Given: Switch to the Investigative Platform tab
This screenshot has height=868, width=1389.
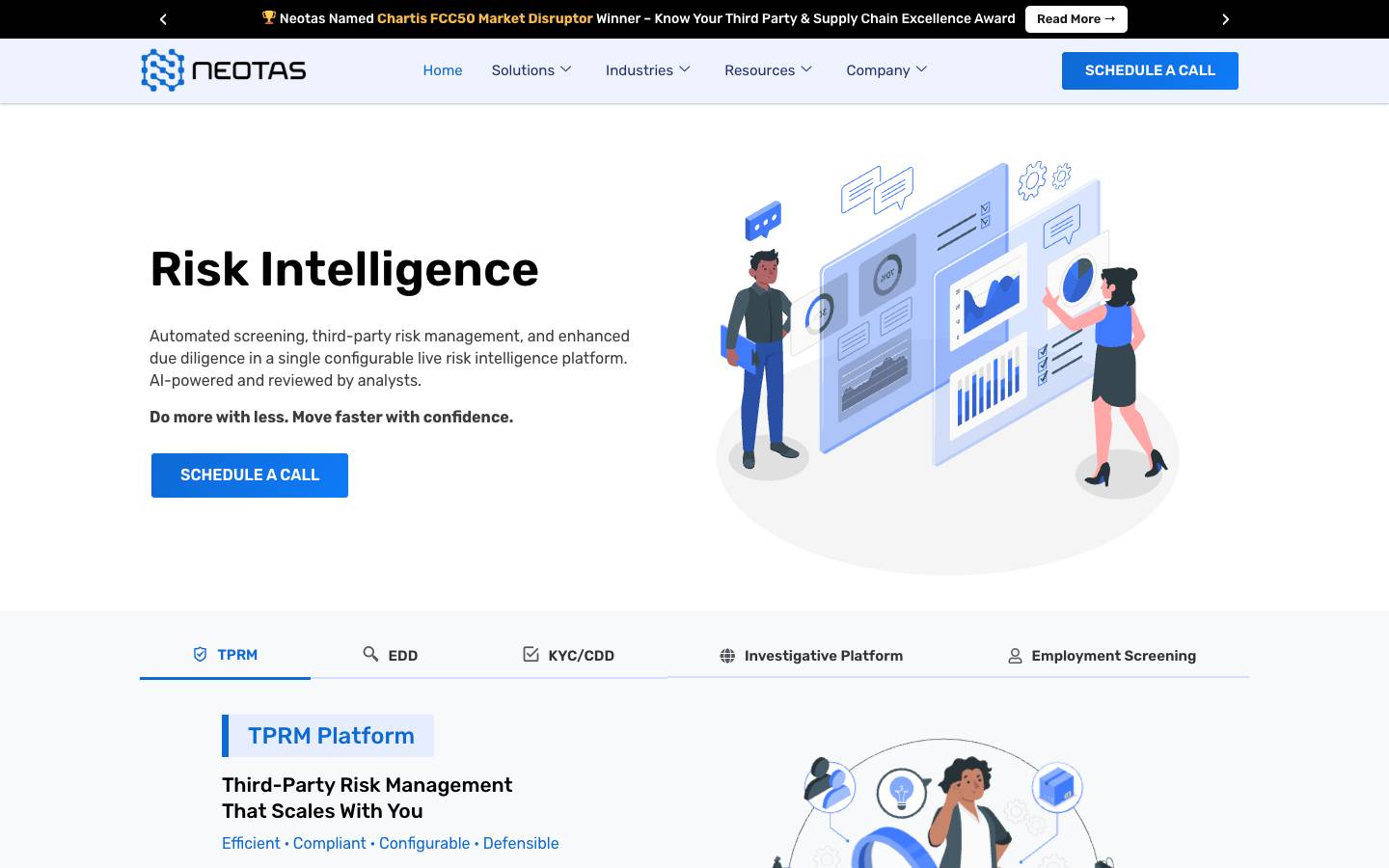Looking at the screenshot, I should (811, 656).
